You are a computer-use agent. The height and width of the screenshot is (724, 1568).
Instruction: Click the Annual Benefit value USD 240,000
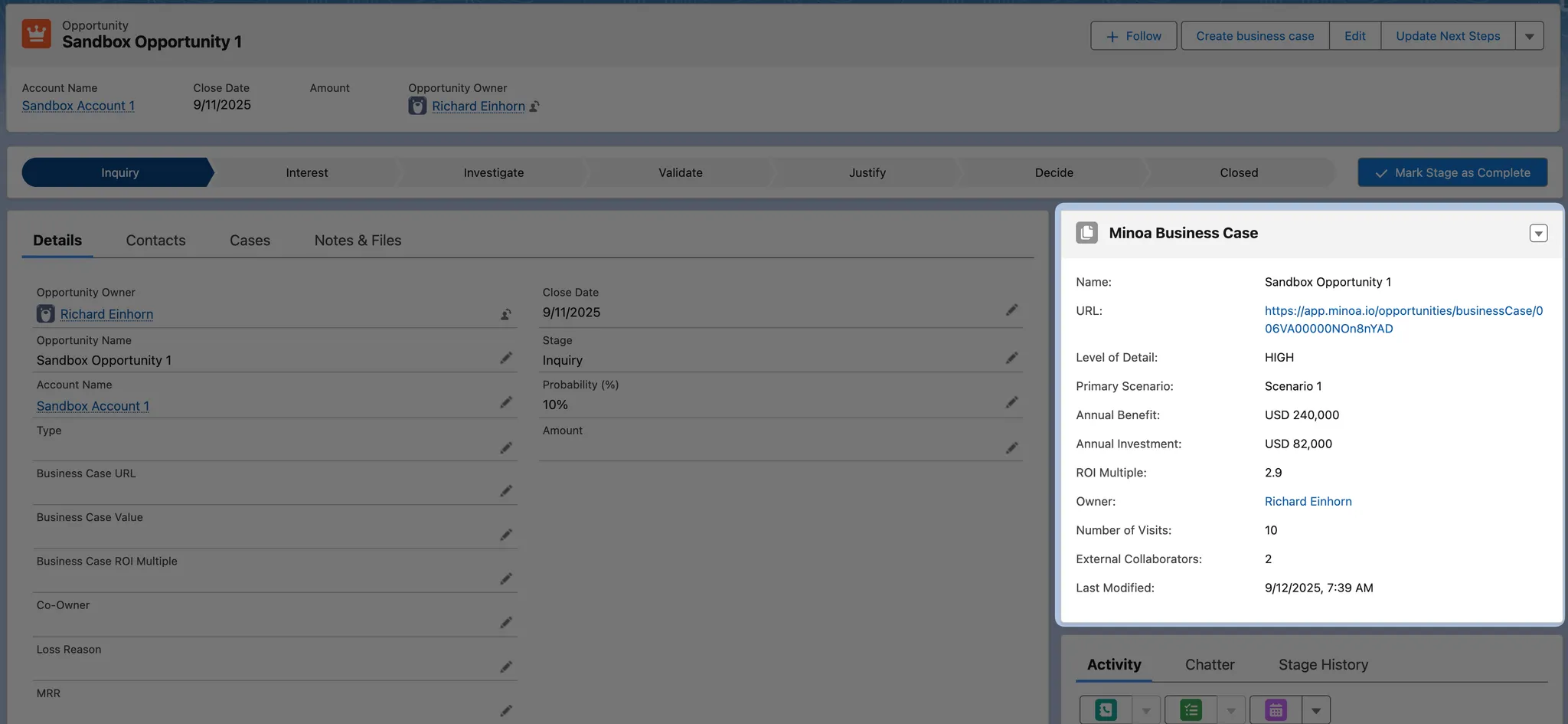tap(1302, 415)
